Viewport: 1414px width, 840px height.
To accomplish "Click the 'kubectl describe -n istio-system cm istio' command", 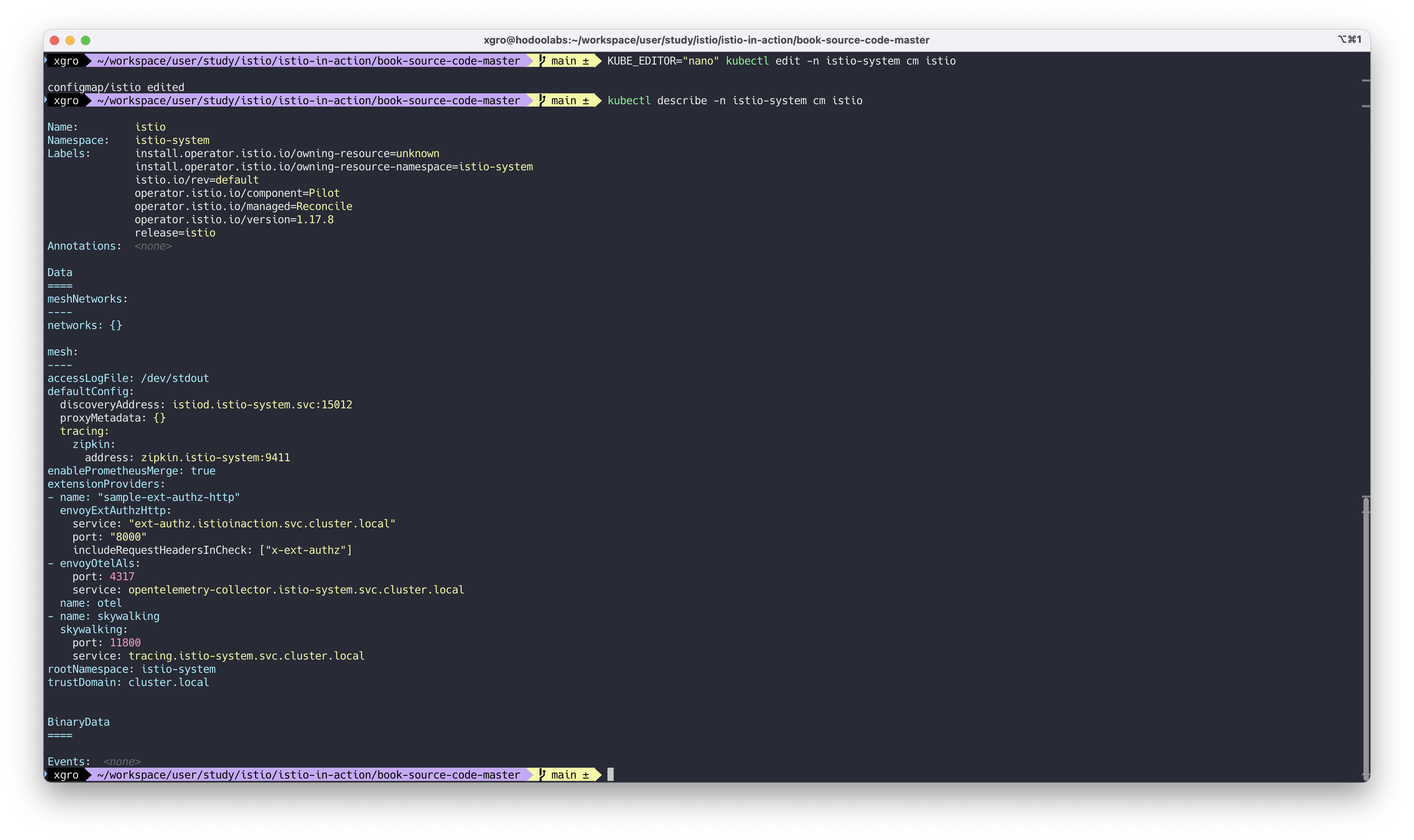I will click(x=735, y=101).
